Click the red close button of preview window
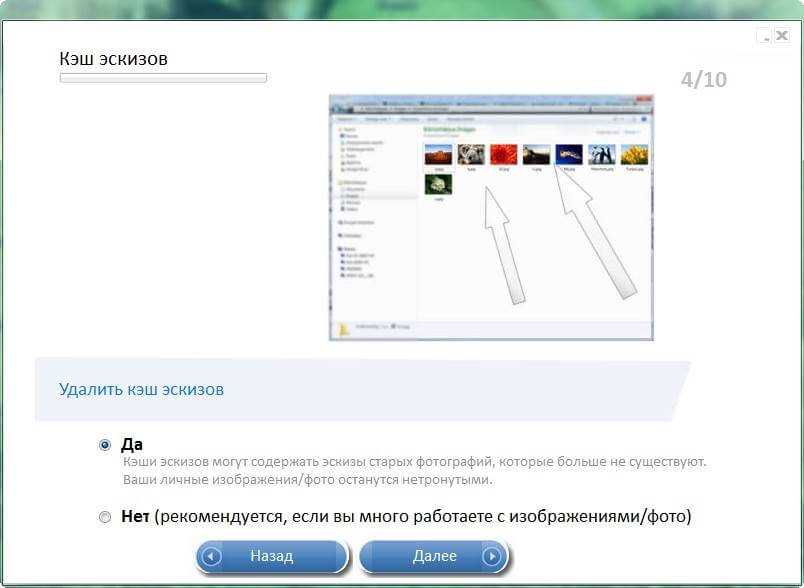The image size is (804, 588). coord(647,101)
